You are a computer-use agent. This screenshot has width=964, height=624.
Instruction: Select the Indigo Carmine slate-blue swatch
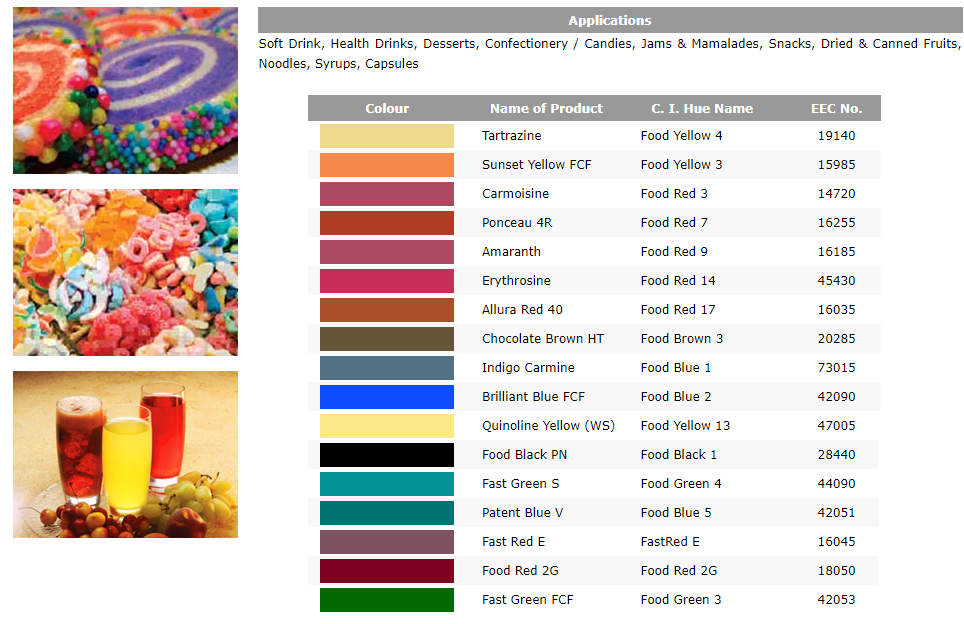coord(387,368)
